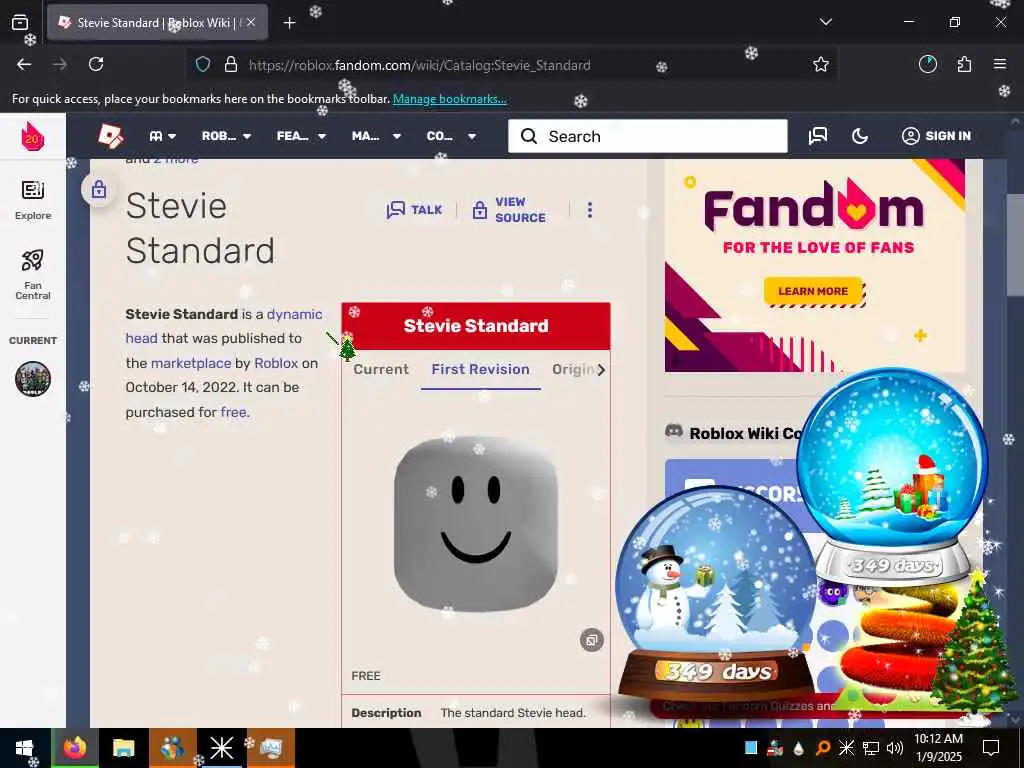Switch to the Original infobox tab

573,369
